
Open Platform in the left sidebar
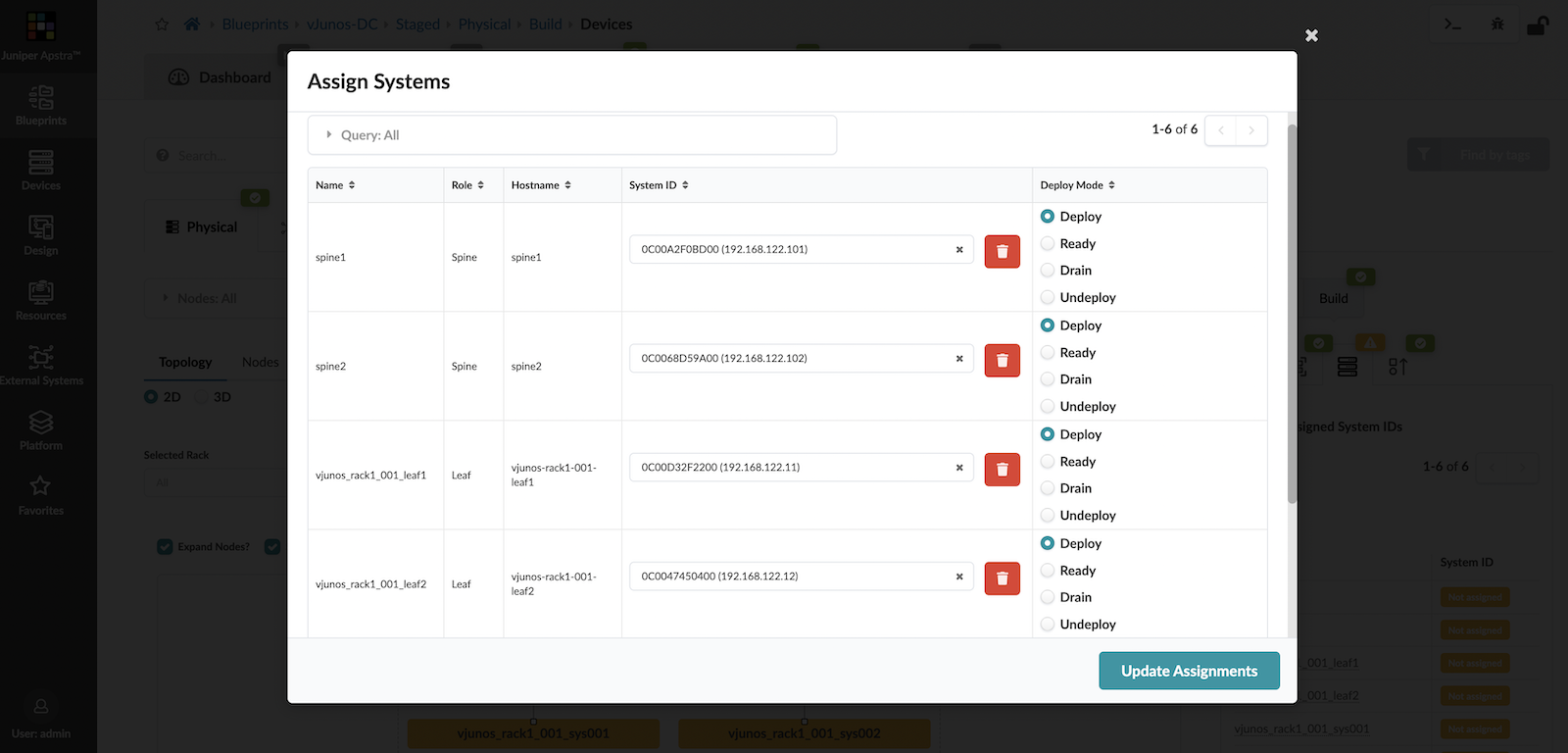(41, 431)
